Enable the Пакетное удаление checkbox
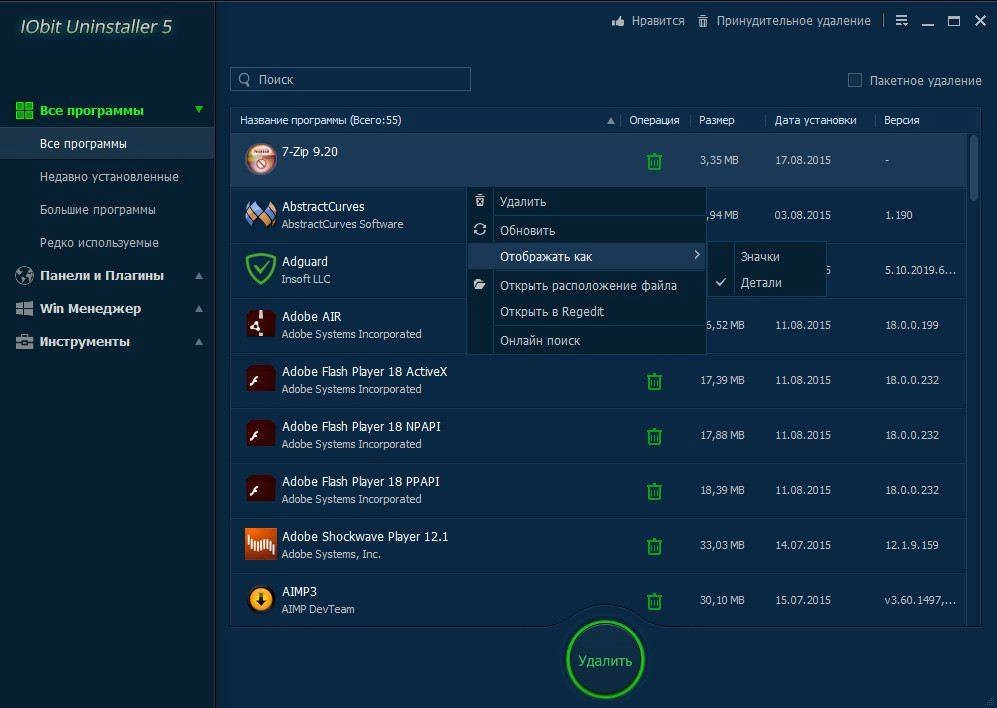Screen dimensions: 997x708 855,80
